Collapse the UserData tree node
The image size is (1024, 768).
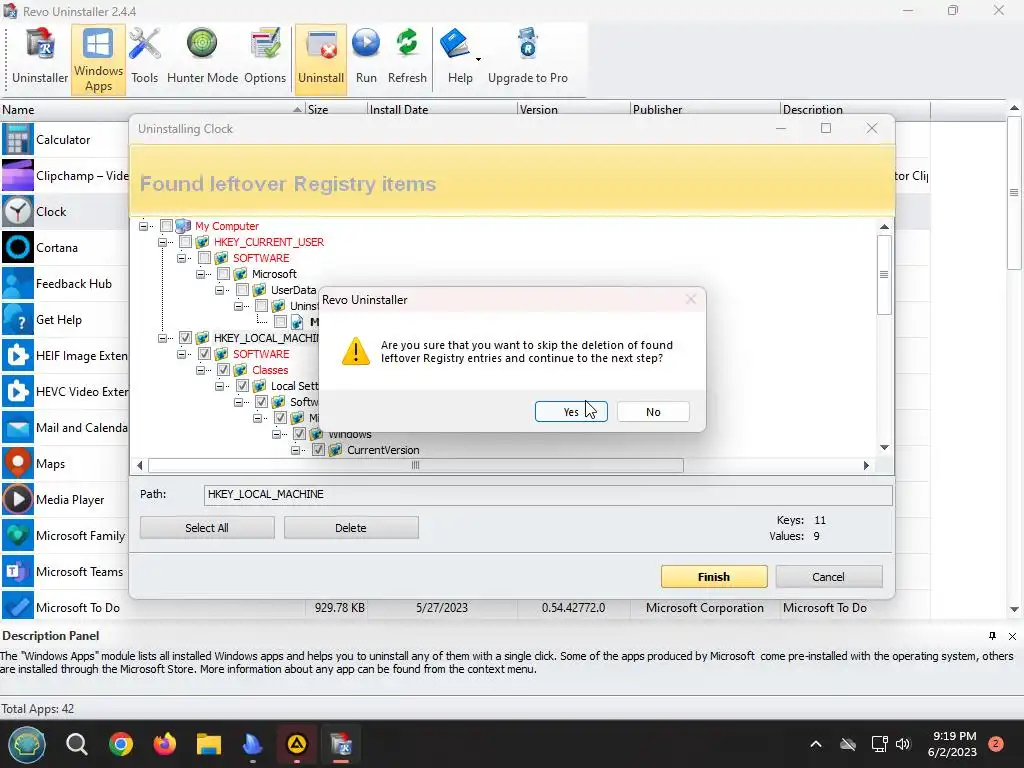[x=219, y=290]
